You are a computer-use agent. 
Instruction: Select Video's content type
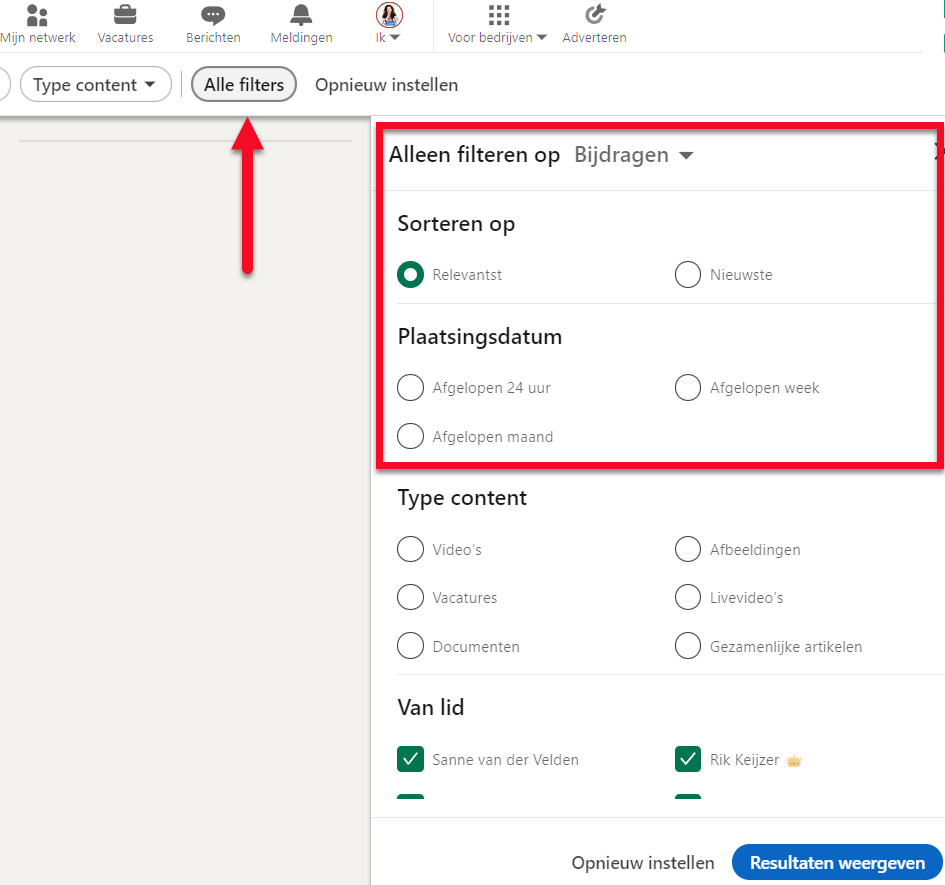410,549
